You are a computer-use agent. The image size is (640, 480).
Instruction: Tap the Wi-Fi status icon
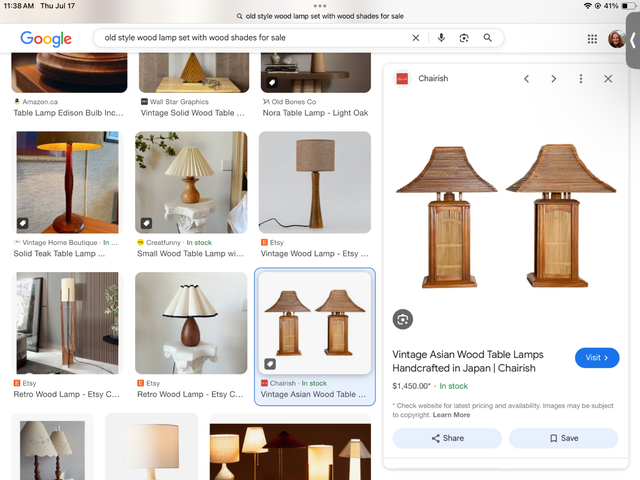[588, 6]
